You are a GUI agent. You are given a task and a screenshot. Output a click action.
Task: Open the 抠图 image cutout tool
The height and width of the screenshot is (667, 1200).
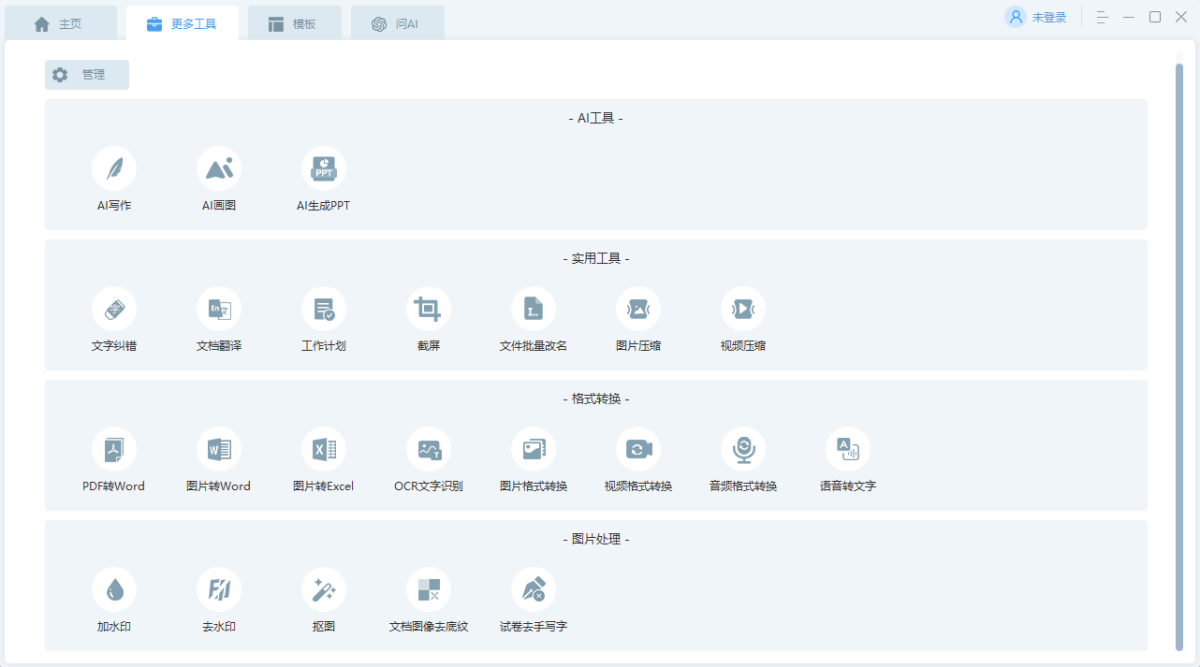click(323, 590)
